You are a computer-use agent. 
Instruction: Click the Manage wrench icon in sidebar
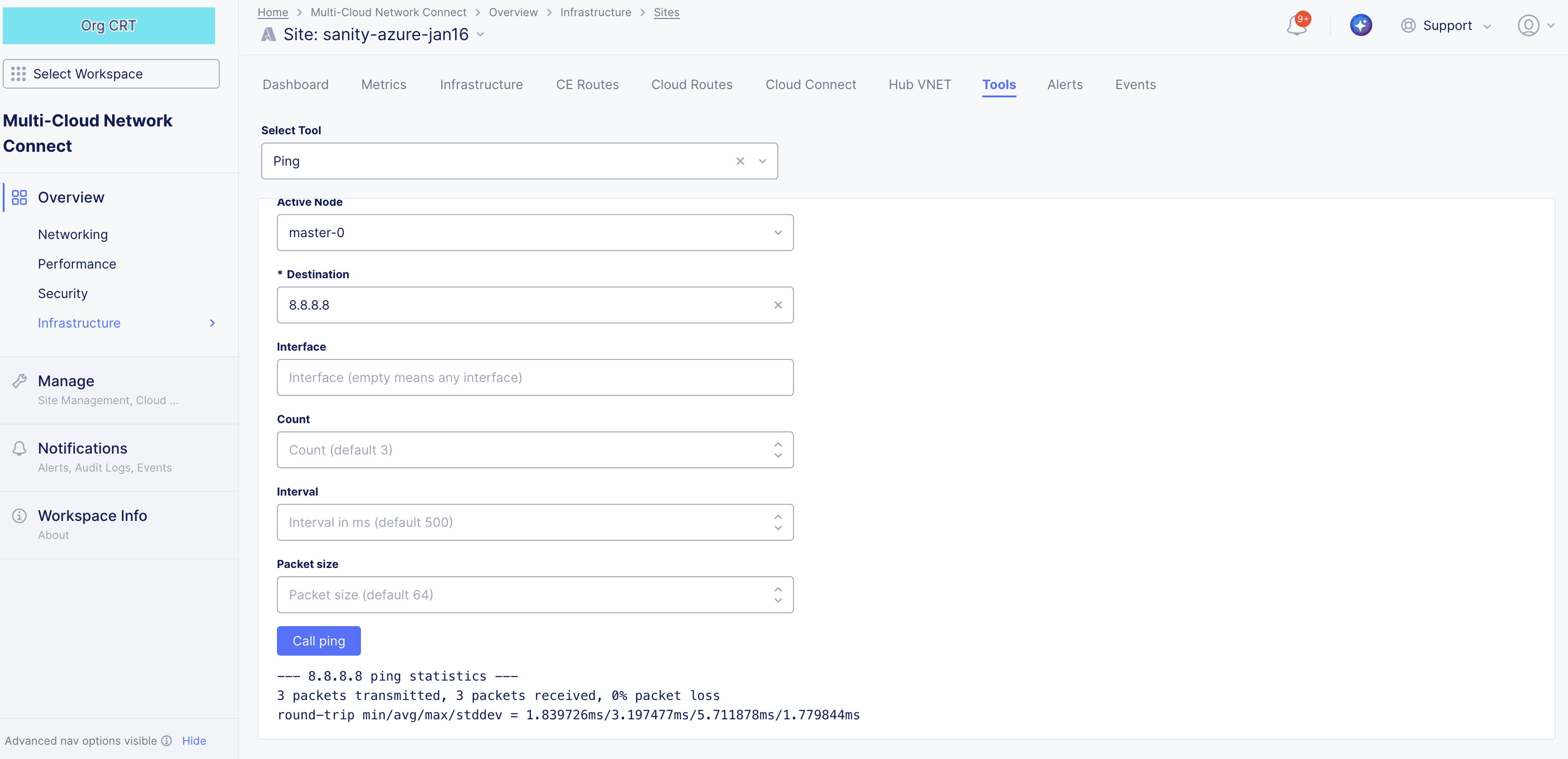(x=19, y=380)
